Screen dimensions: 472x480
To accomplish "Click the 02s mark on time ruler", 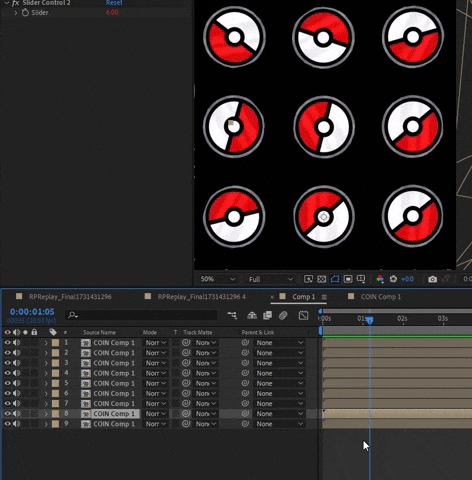I will coord(402,319).
